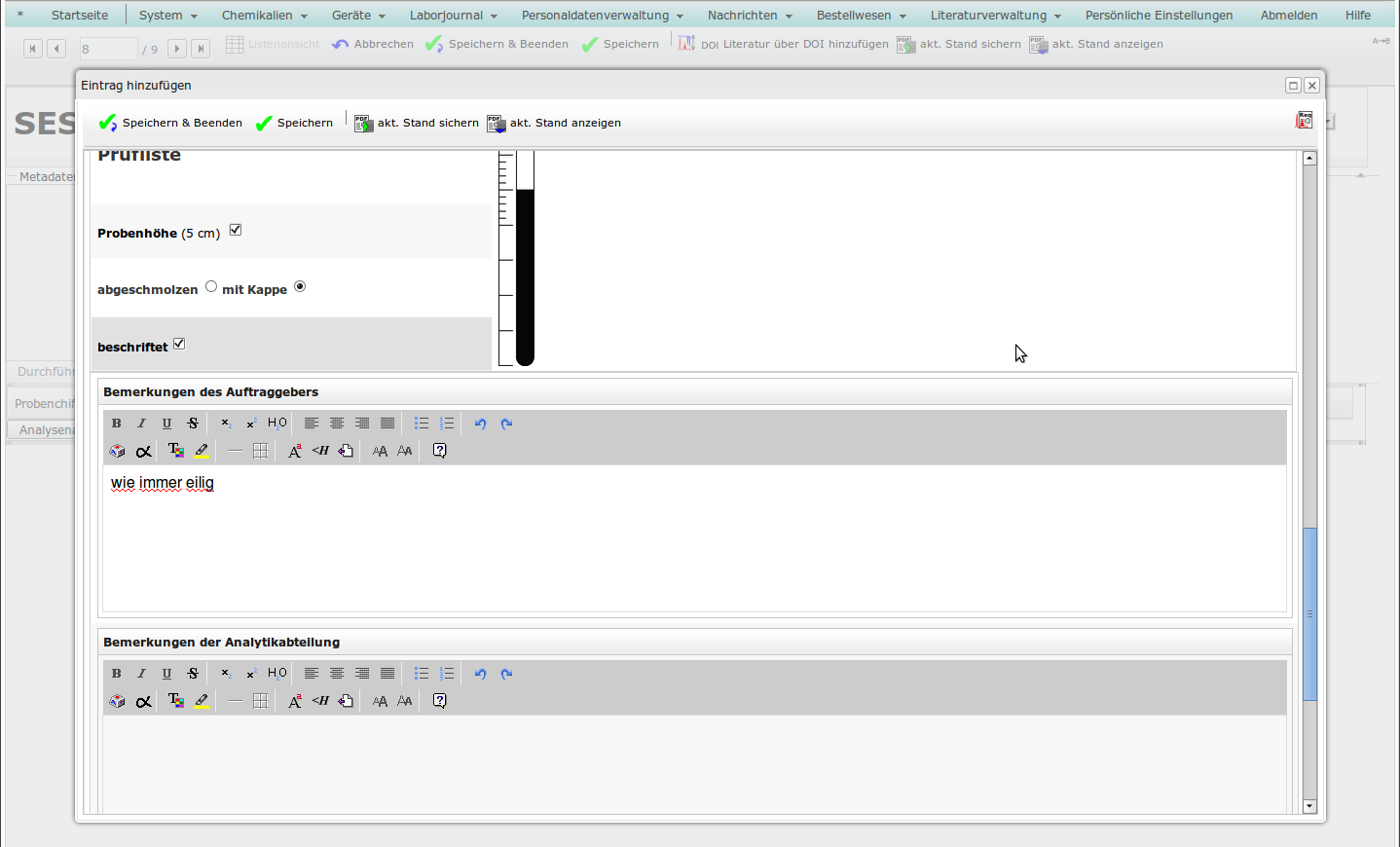Toggle the beschriftet checkbox
The width and height of the screenshot is (1400, 847).
[x=179, y=344]
